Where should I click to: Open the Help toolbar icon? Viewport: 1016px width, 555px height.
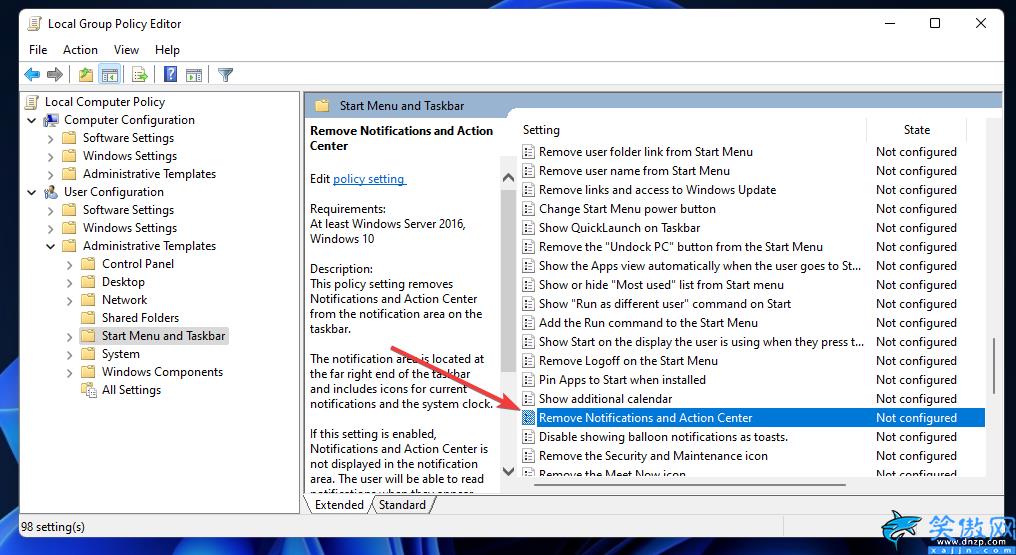coord(170,74)
